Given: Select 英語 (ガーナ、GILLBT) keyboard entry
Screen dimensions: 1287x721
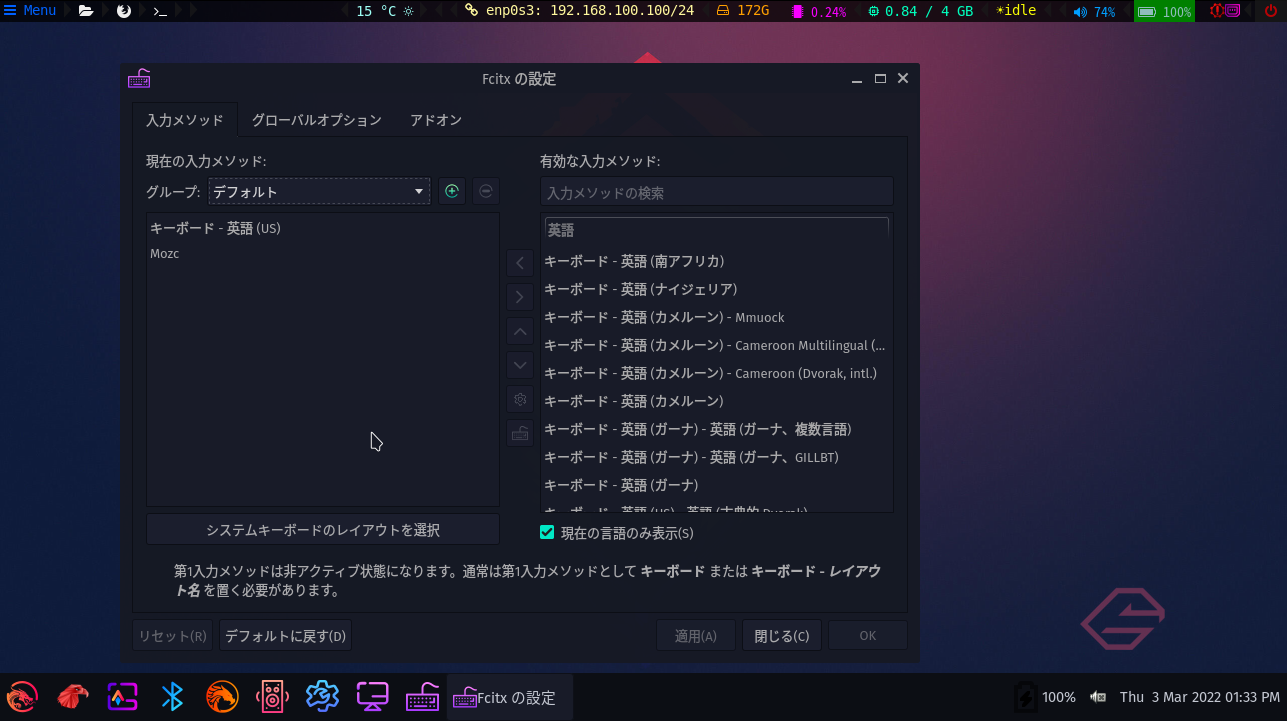Looking at the screenshot, I should (716, 457).
